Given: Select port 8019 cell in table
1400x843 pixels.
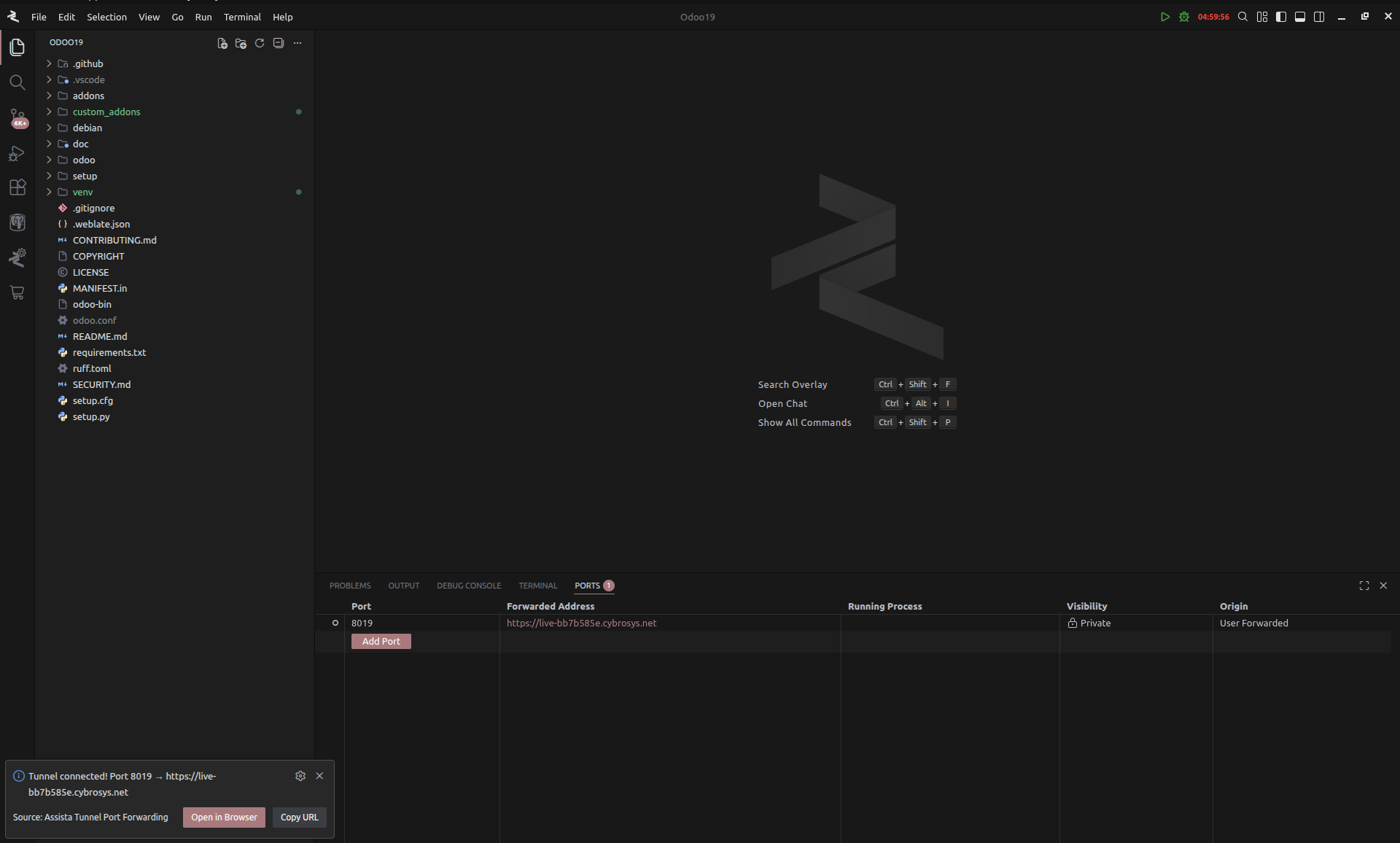Looking at the screenshot, I should coord(421,623).
